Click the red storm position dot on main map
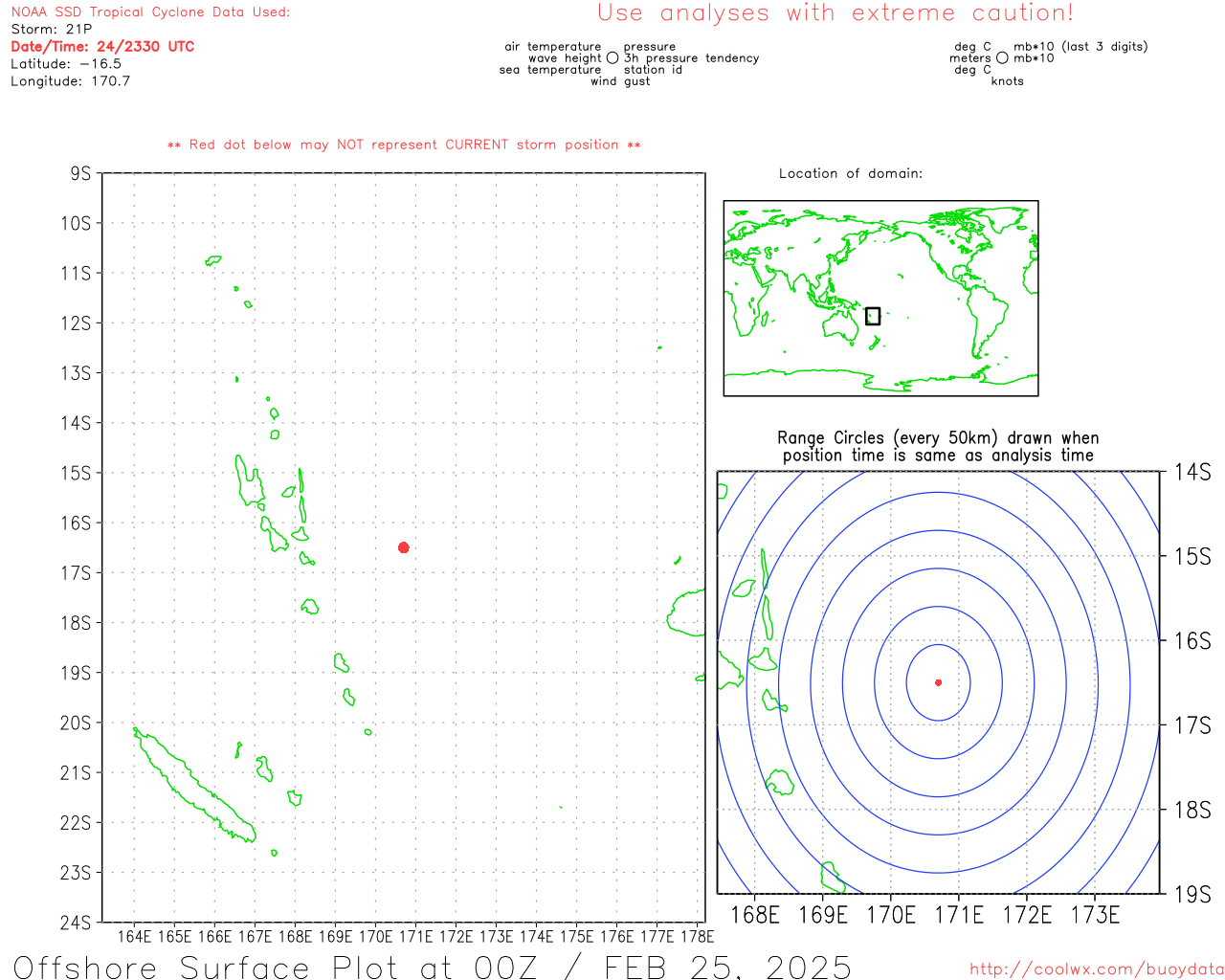This screenshot has height=980, width=1225. pos(404,547)
